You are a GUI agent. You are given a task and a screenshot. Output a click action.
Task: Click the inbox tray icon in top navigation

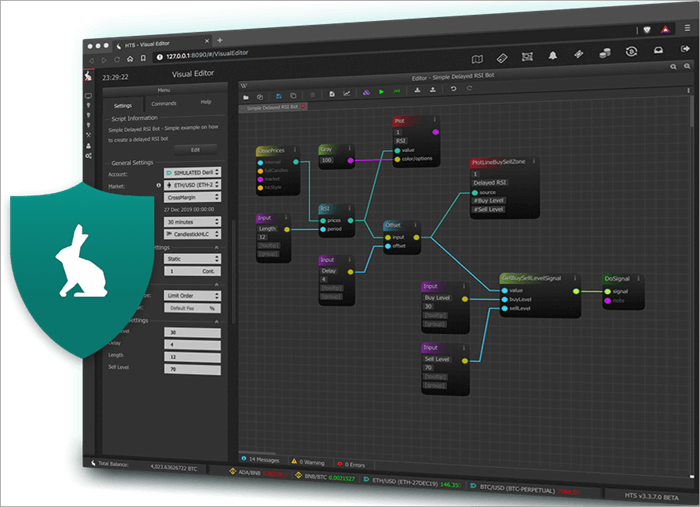658,50
